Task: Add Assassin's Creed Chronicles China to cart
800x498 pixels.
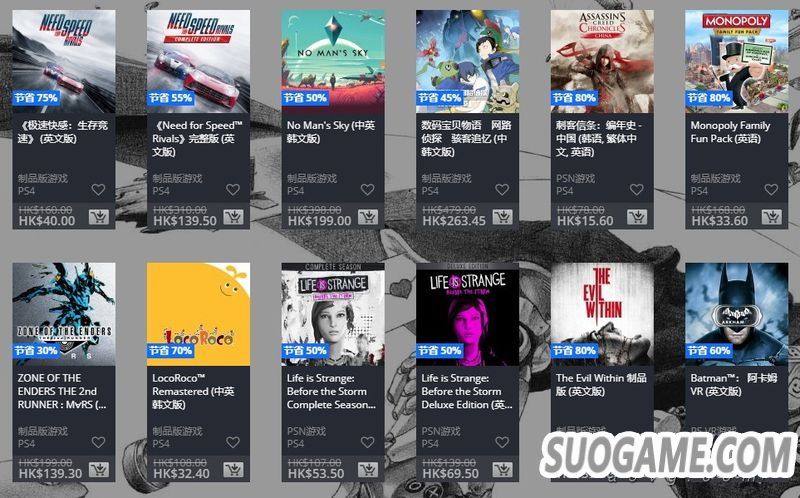Action: (x=637, y=217)
